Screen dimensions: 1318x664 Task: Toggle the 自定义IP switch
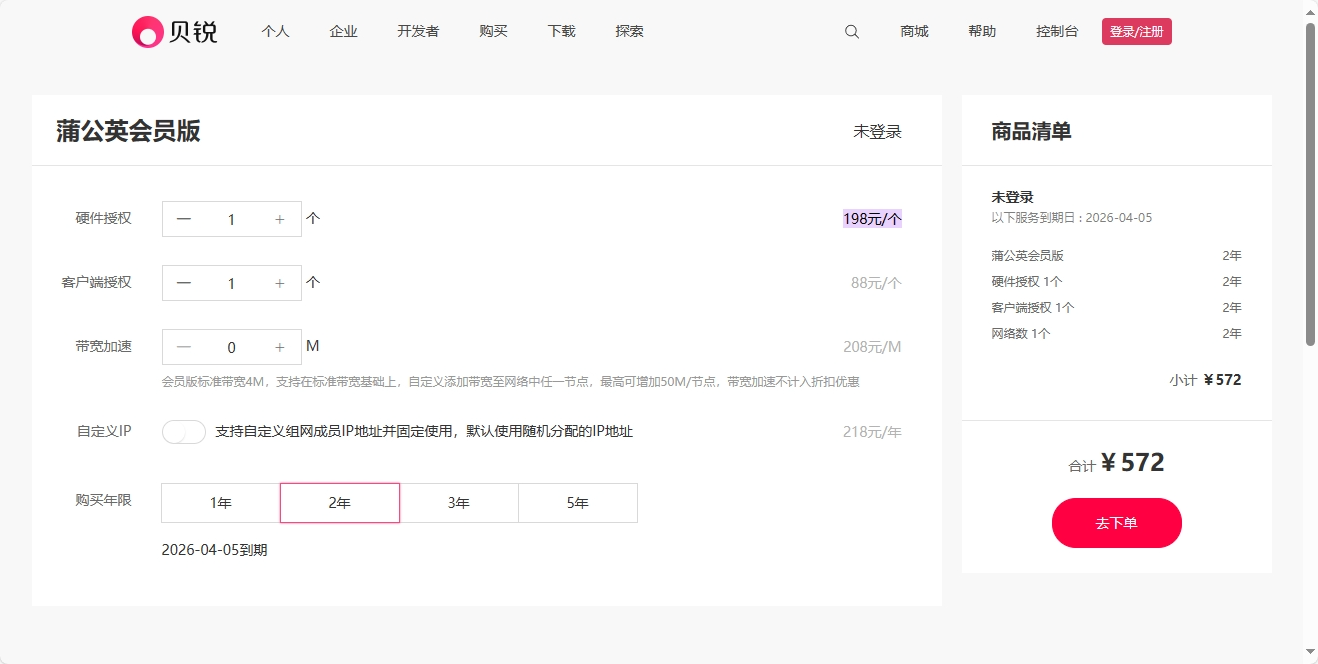click(x=184, y=432)
